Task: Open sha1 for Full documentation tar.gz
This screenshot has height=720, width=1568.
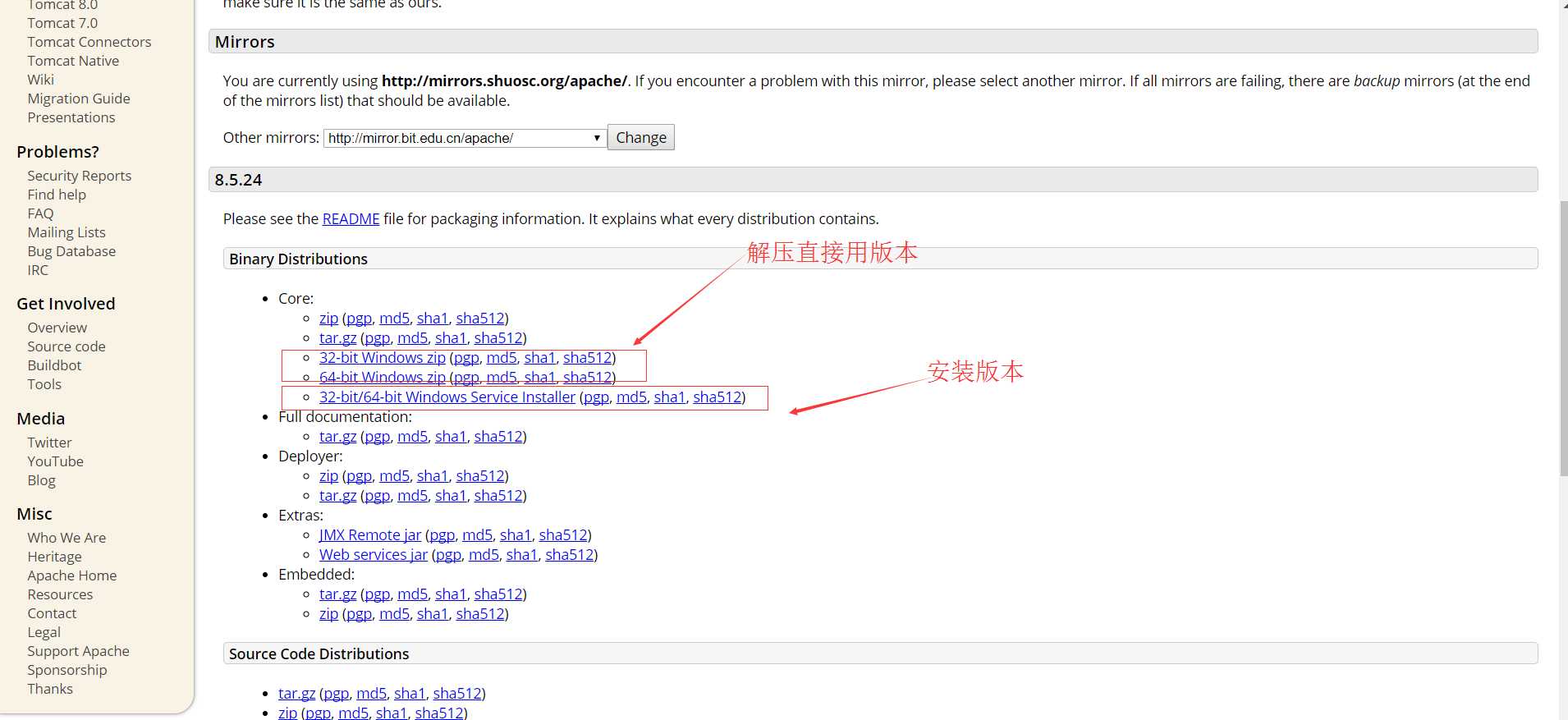Action: (x=451, y=436)
